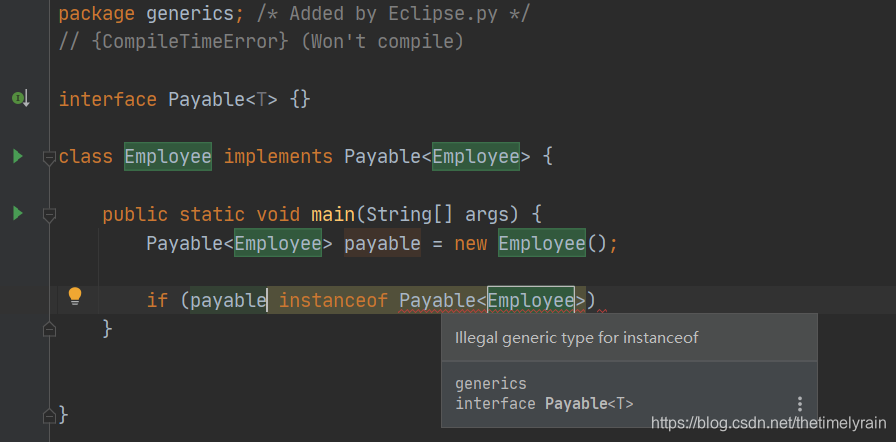
Task: Click the 'payable' variable declaration
Action: [x=382, y=243]
